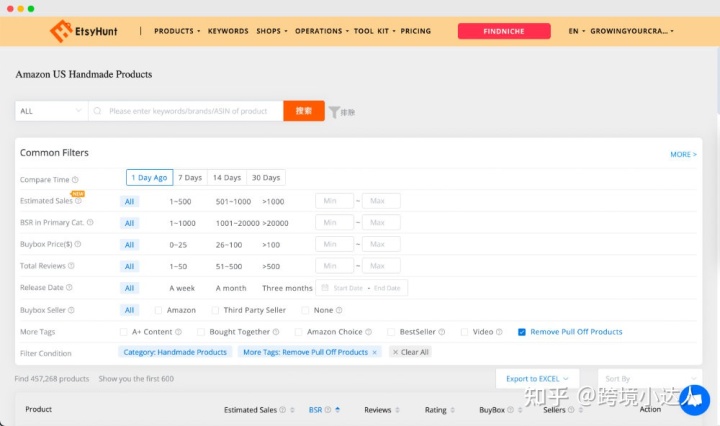The image size is (720, 426).
Task: Click the FINDNICHE button
Action: click(504, 31)
